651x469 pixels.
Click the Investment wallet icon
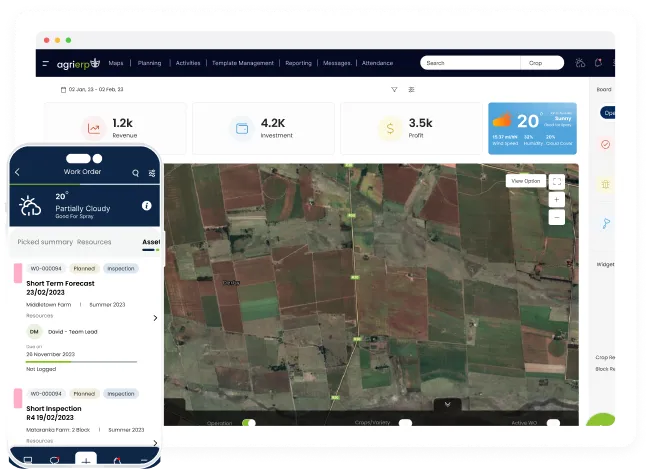click(x=242, y=129)
